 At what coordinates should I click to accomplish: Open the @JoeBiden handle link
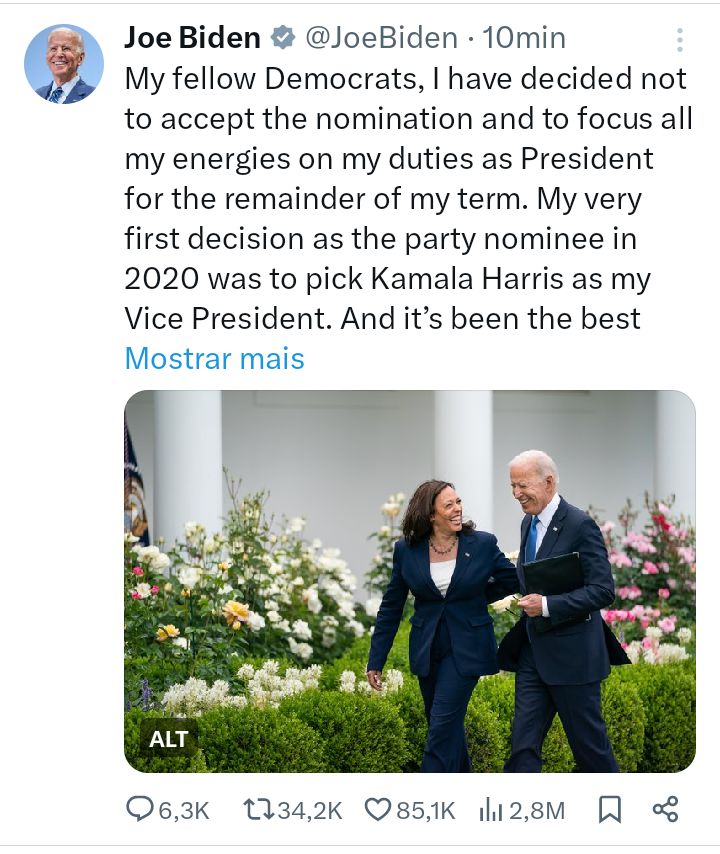[x=379, y=39]
